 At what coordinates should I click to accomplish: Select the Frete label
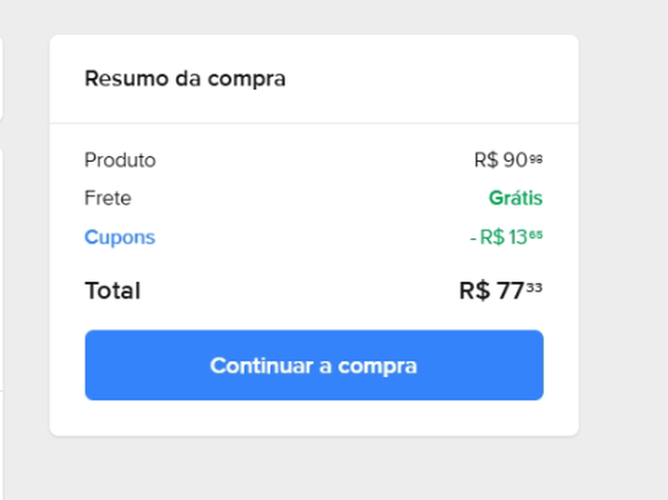(107, 198)
